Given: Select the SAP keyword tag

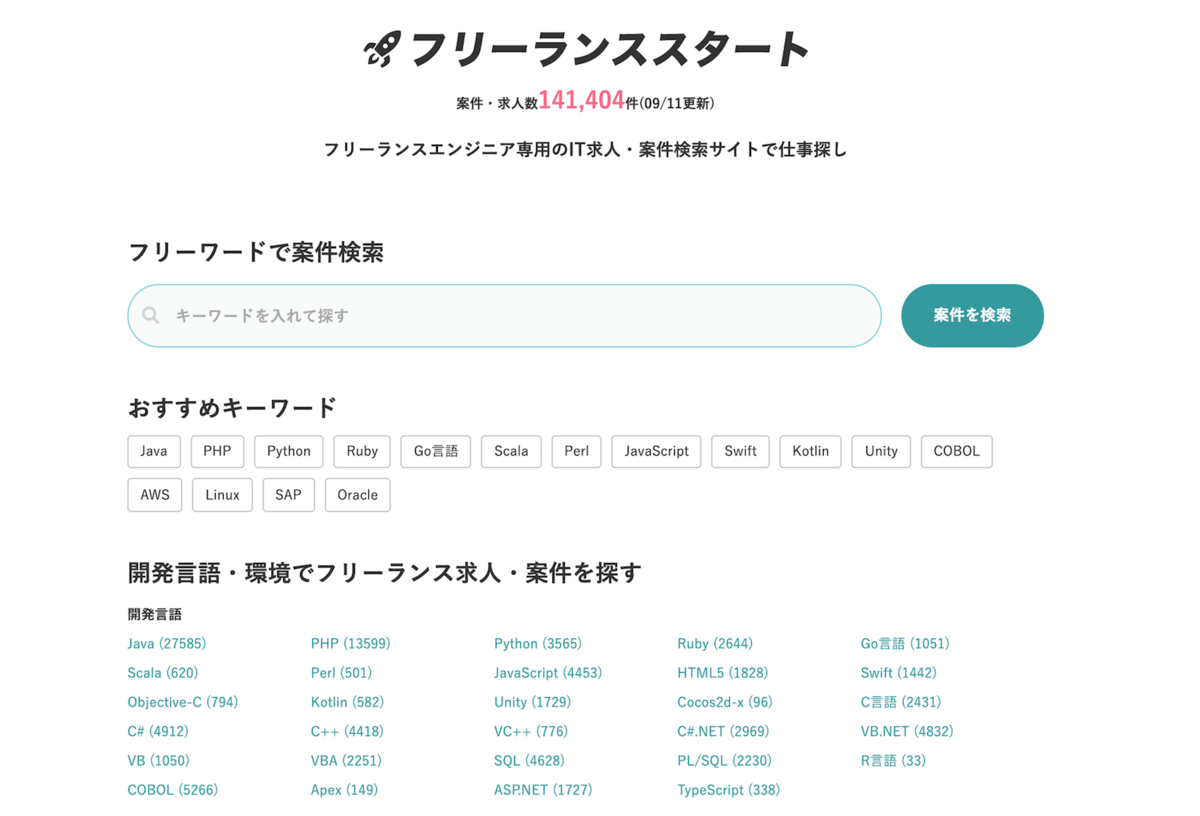Looking at the screenshot, I should click(288, 495).
